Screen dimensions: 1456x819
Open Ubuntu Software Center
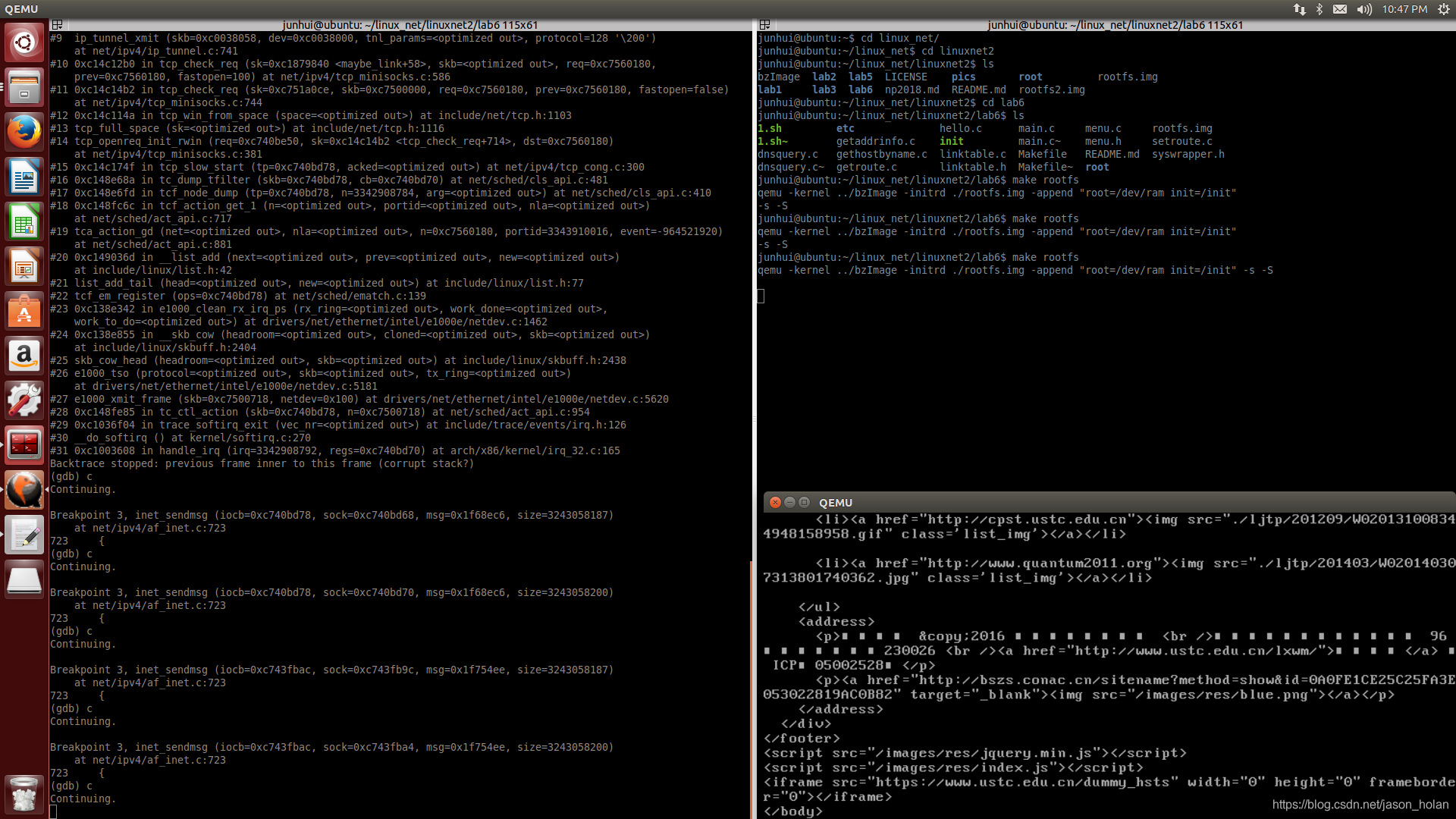point(24,311)
